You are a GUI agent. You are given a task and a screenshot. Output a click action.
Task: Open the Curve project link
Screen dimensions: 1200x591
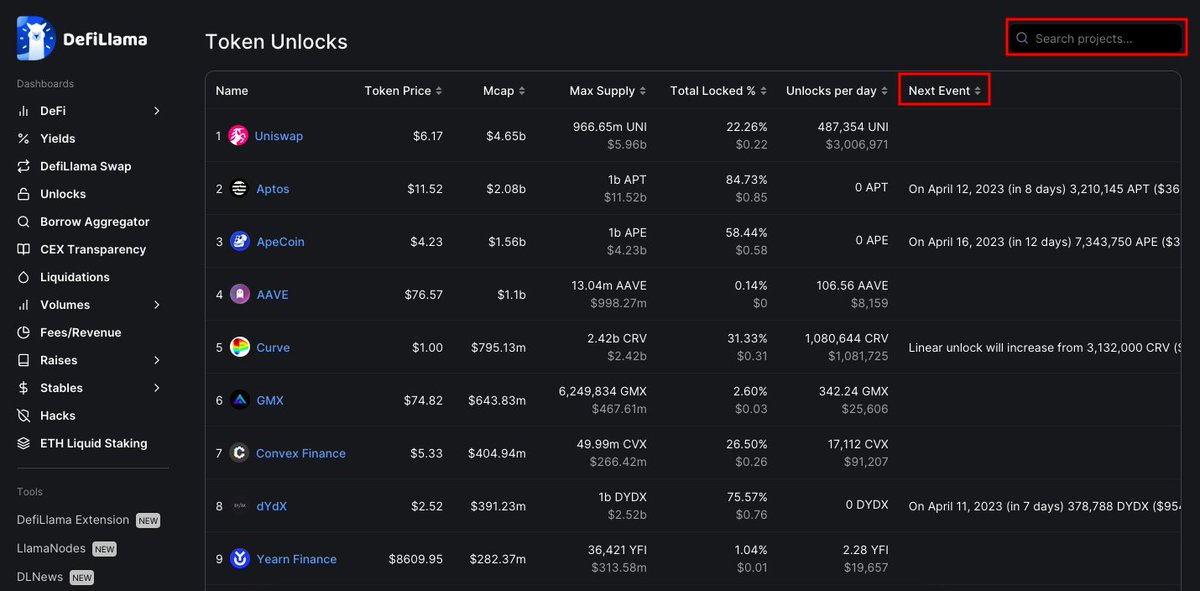[273, 348]
